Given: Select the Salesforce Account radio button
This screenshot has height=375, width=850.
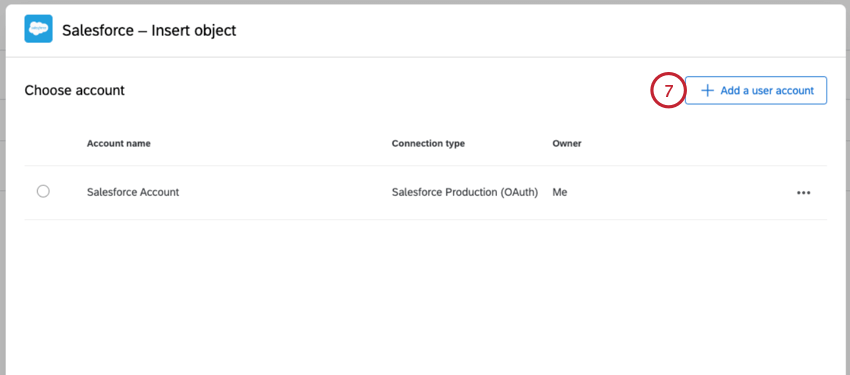Looking at the screenshot, I should pos(43,191).
